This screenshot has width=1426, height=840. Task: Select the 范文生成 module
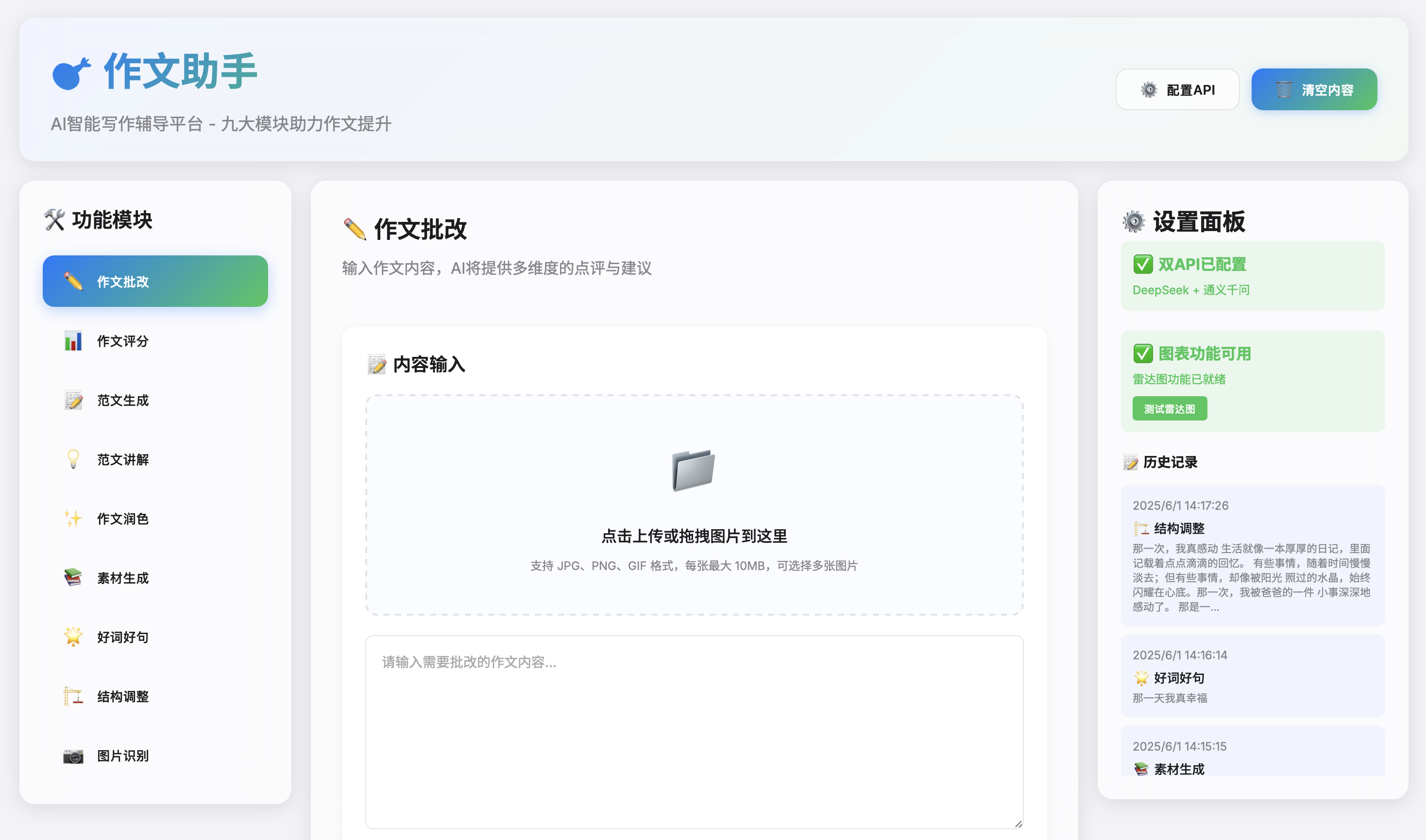pyautogui.click(x=155, y=400)
